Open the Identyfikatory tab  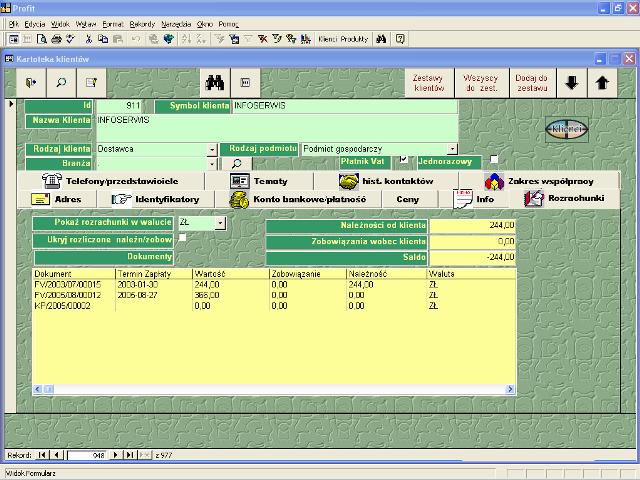point(156,199)
